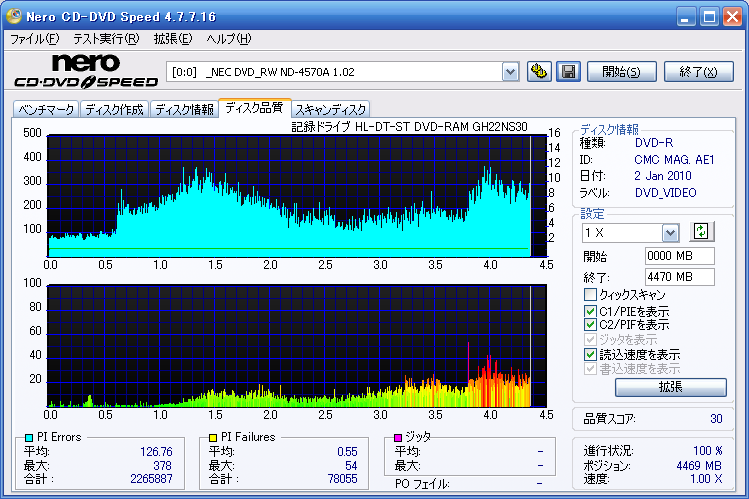
Task: Click the PI Failures lower graph
Action: (297, 346)
